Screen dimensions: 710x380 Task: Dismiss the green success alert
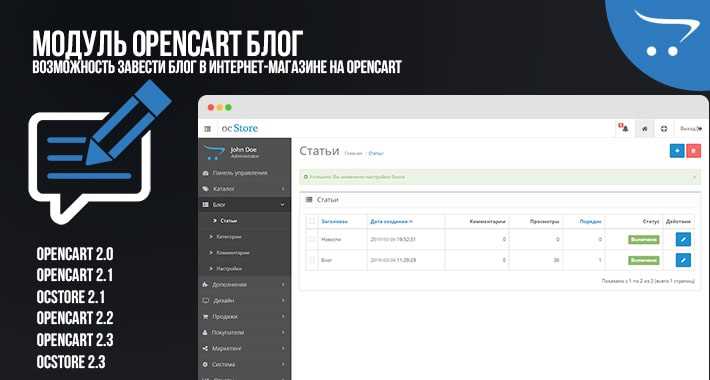(x=694, y=177)
